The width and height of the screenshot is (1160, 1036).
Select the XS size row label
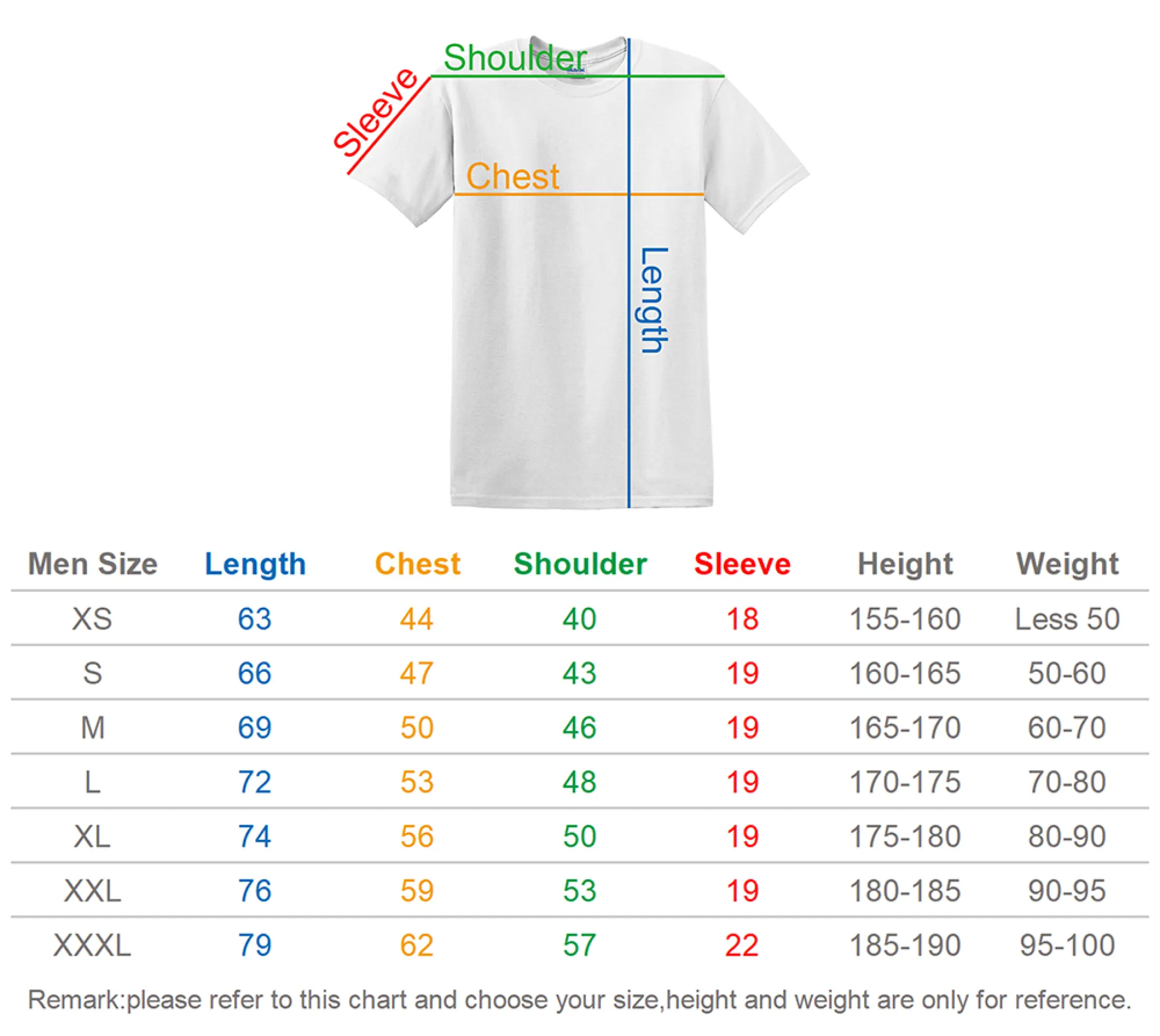coord(92,619)
